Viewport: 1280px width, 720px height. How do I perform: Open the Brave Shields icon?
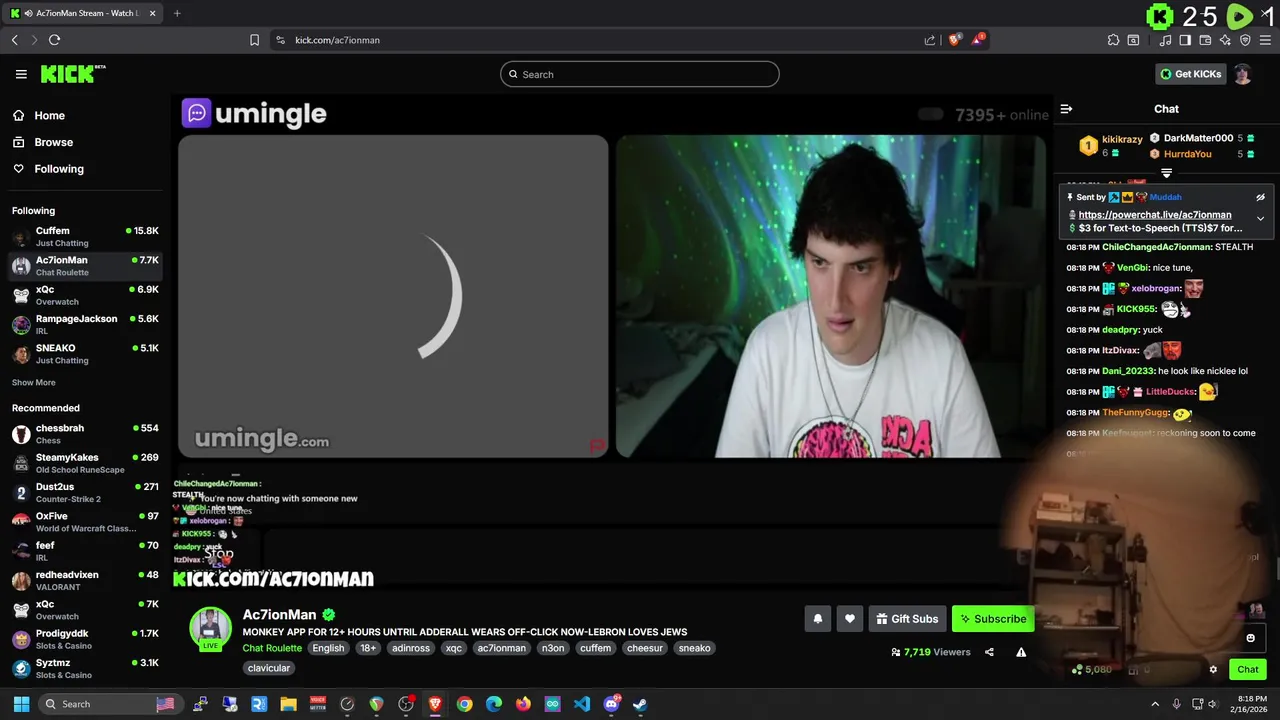(x=955, y=40)
